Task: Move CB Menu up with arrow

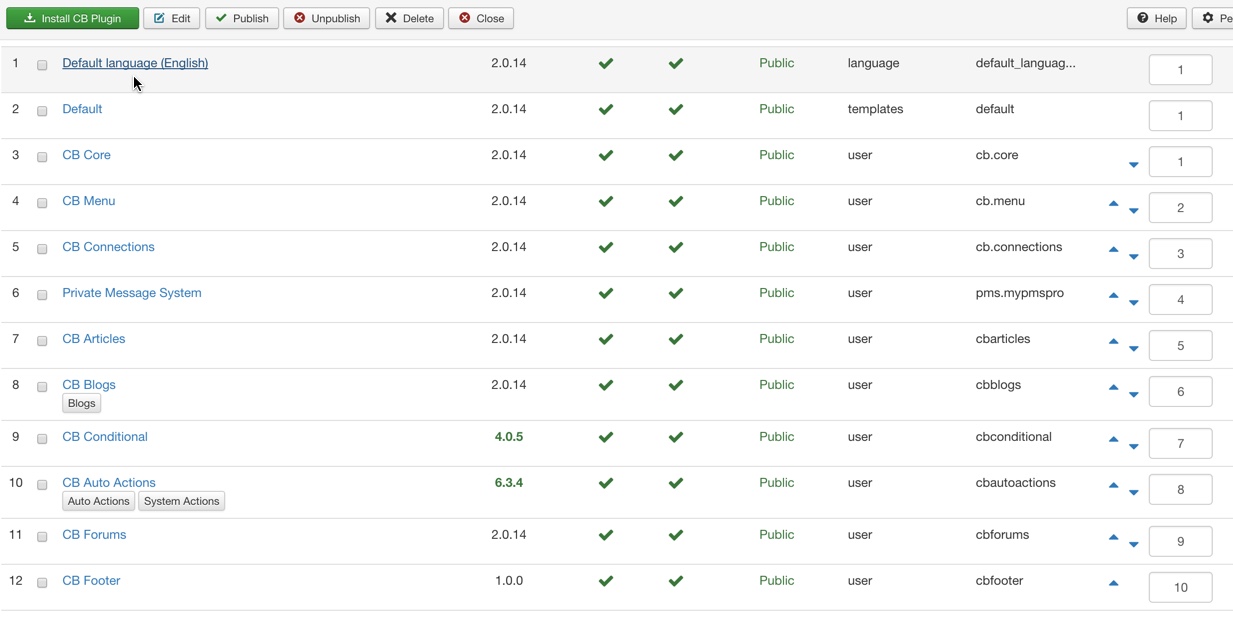Action: pos(1113,204)
